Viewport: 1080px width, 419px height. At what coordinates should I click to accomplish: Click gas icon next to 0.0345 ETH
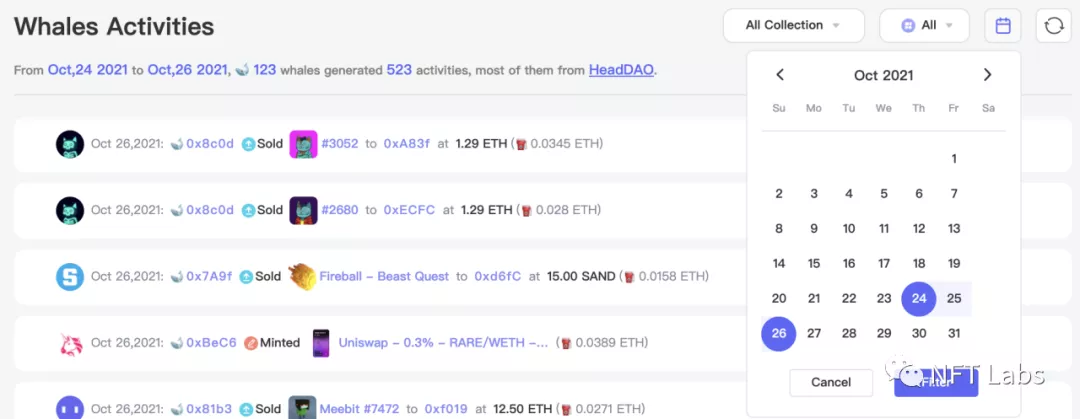click(521, 144)
